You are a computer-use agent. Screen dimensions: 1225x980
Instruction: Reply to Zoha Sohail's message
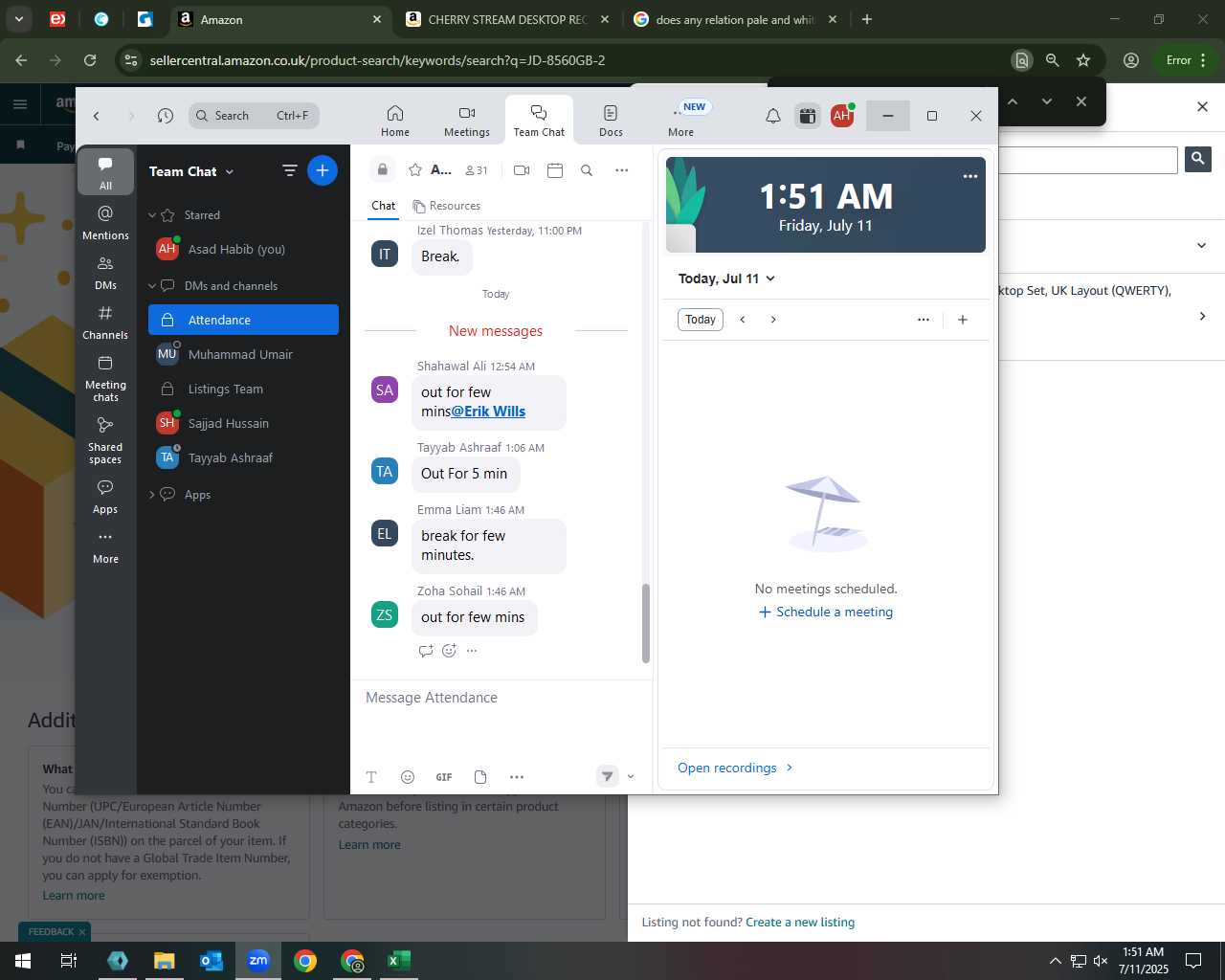pyautogui.click(x=426, y=651)
